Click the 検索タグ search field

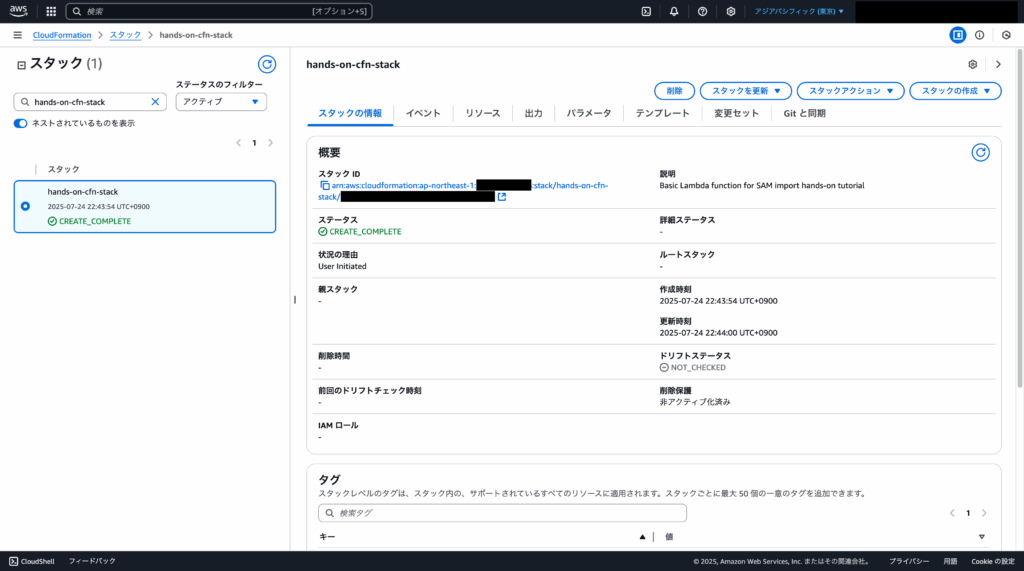tap(502, 513)
